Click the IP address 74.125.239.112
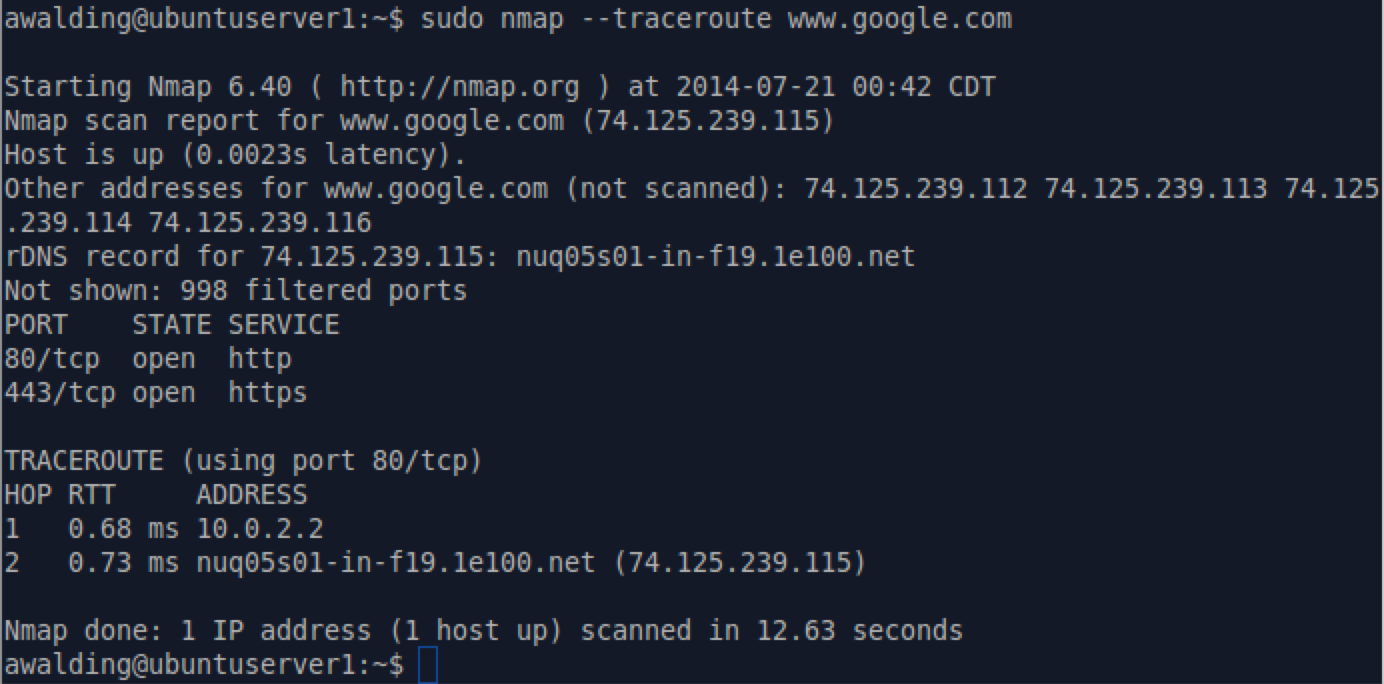1384x684 pixels. [x=915, y=189]
